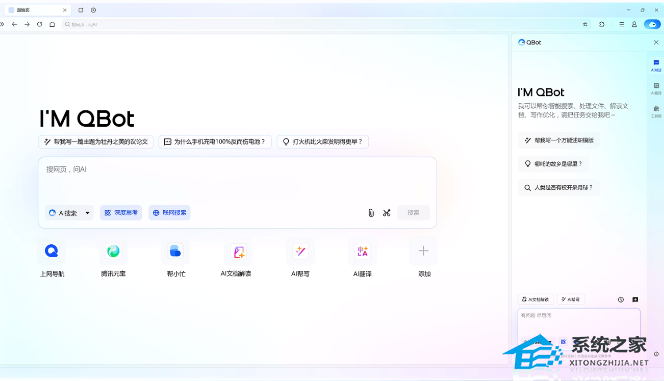The height and width of the screenshot is (381, 664).
Task: Toggle the blue QBot sidebar button in toolbar
Action: (x=652, y=25)
